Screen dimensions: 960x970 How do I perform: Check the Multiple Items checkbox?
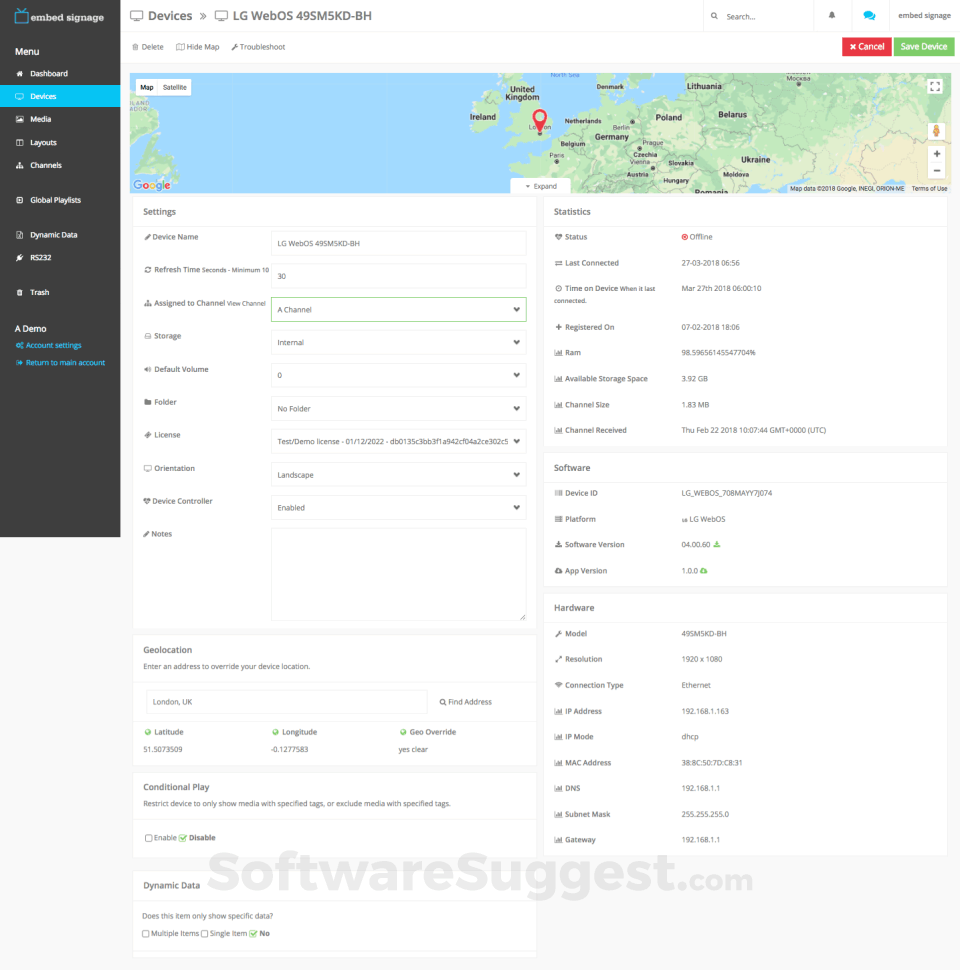click(146, 934)
